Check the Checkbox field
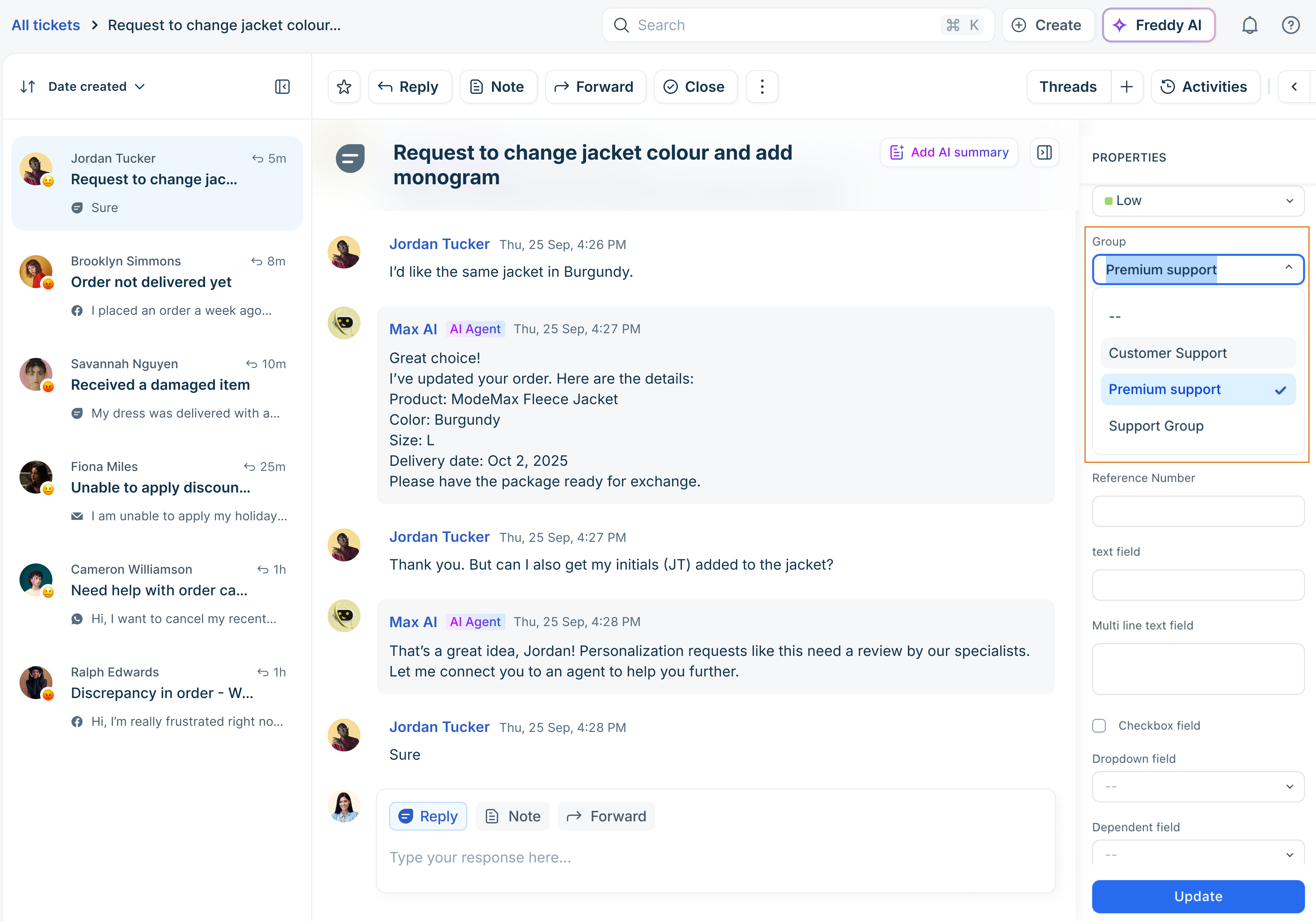The image size is (1316, 921). (1099, 725)
